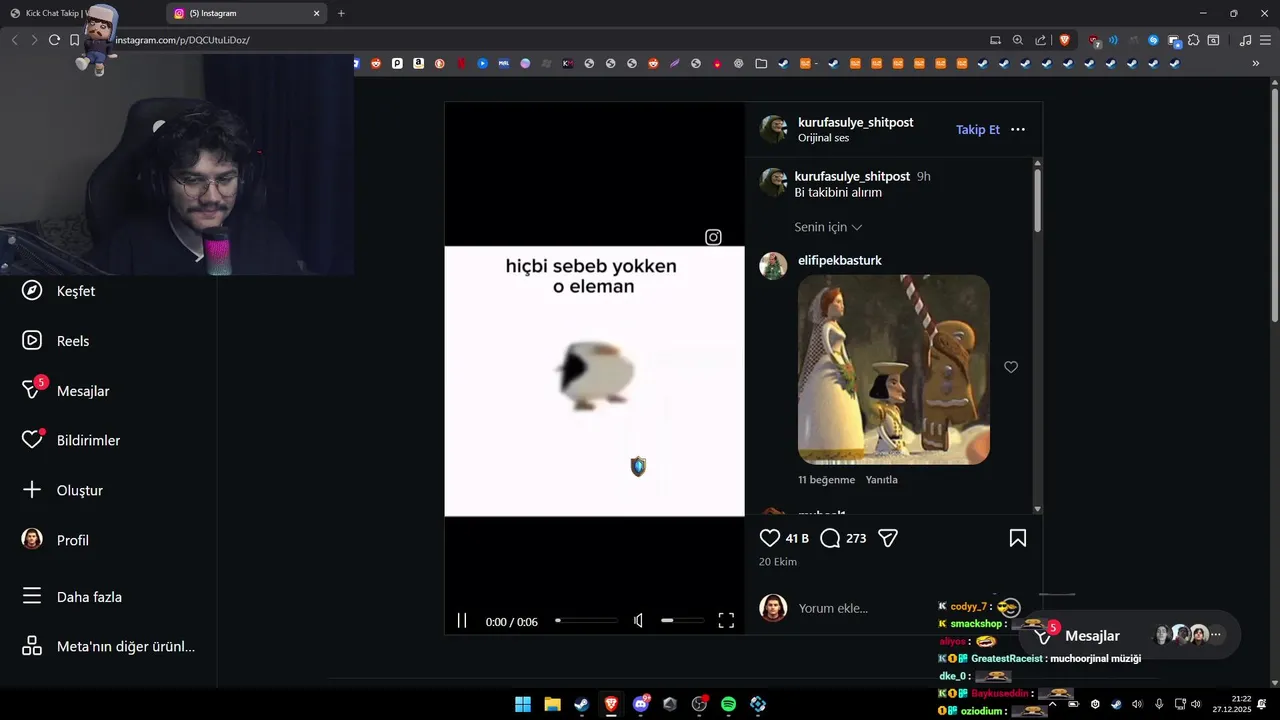View 11 beğenme likes list
Image resolution: width=1280 pixels, height=720 pixels.
point(826,480)
